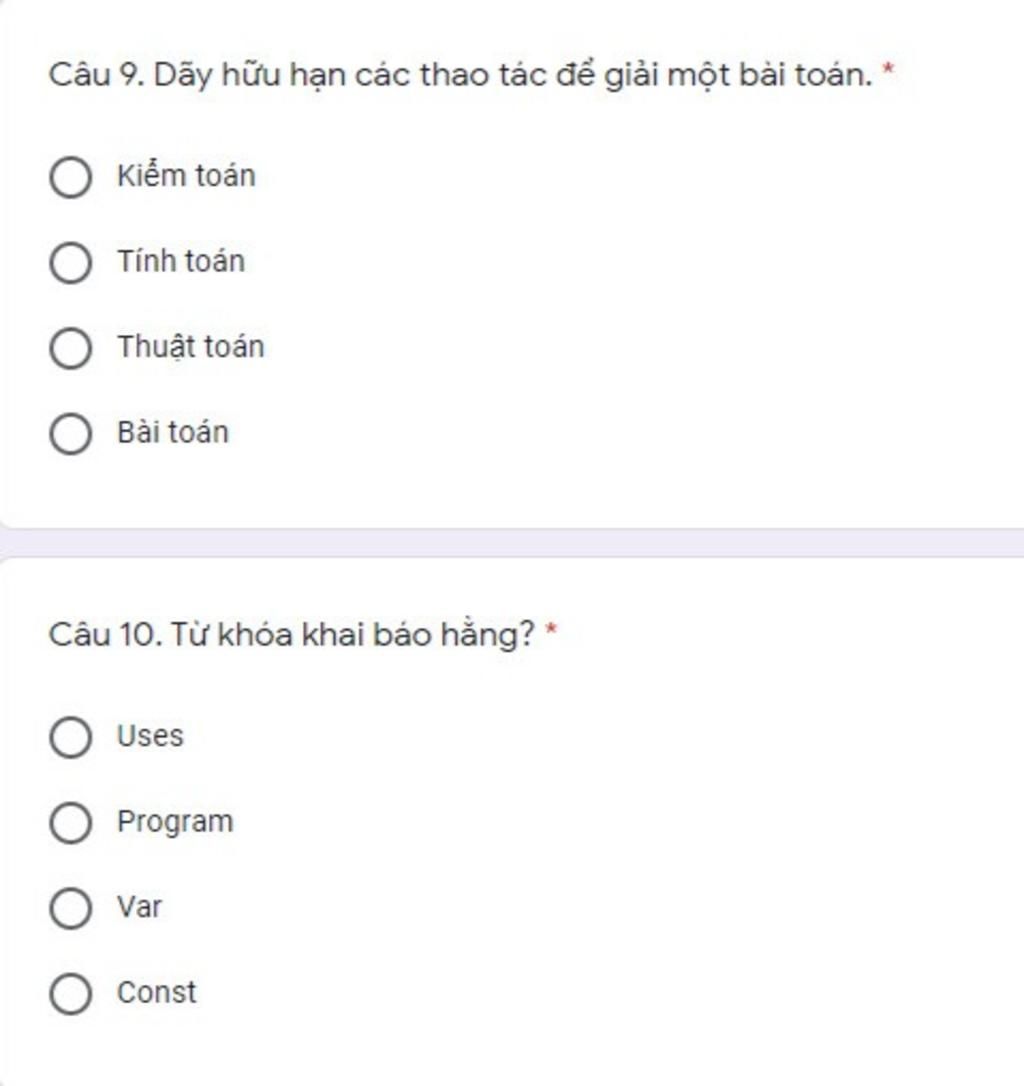Click the Program answer label text
Image resolution: width=1024 pixels, height=1086 pixels.
point(175,822)
